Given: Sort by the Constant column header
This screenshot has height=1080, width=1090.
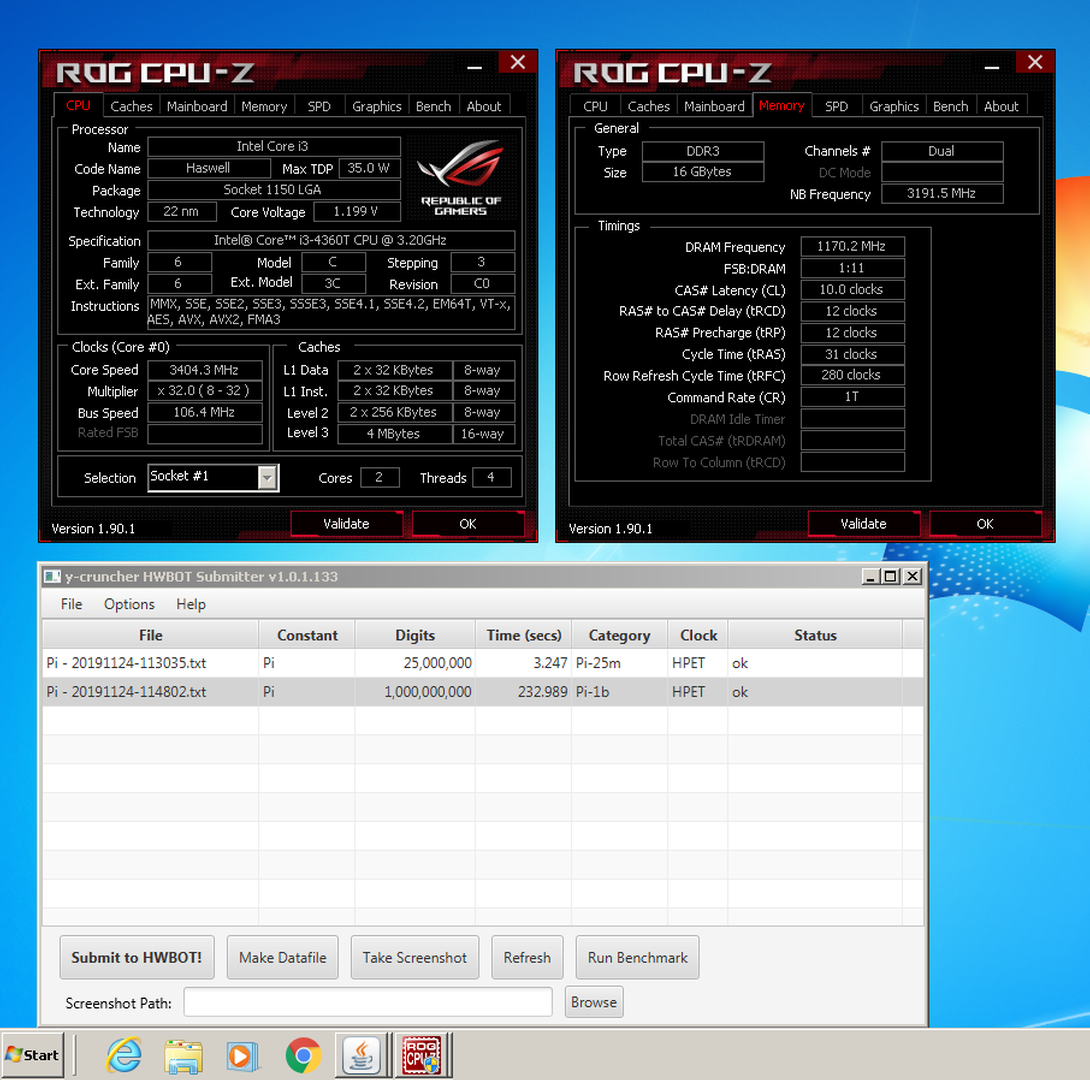Looking at the screenshot, I should pos(307,635).
